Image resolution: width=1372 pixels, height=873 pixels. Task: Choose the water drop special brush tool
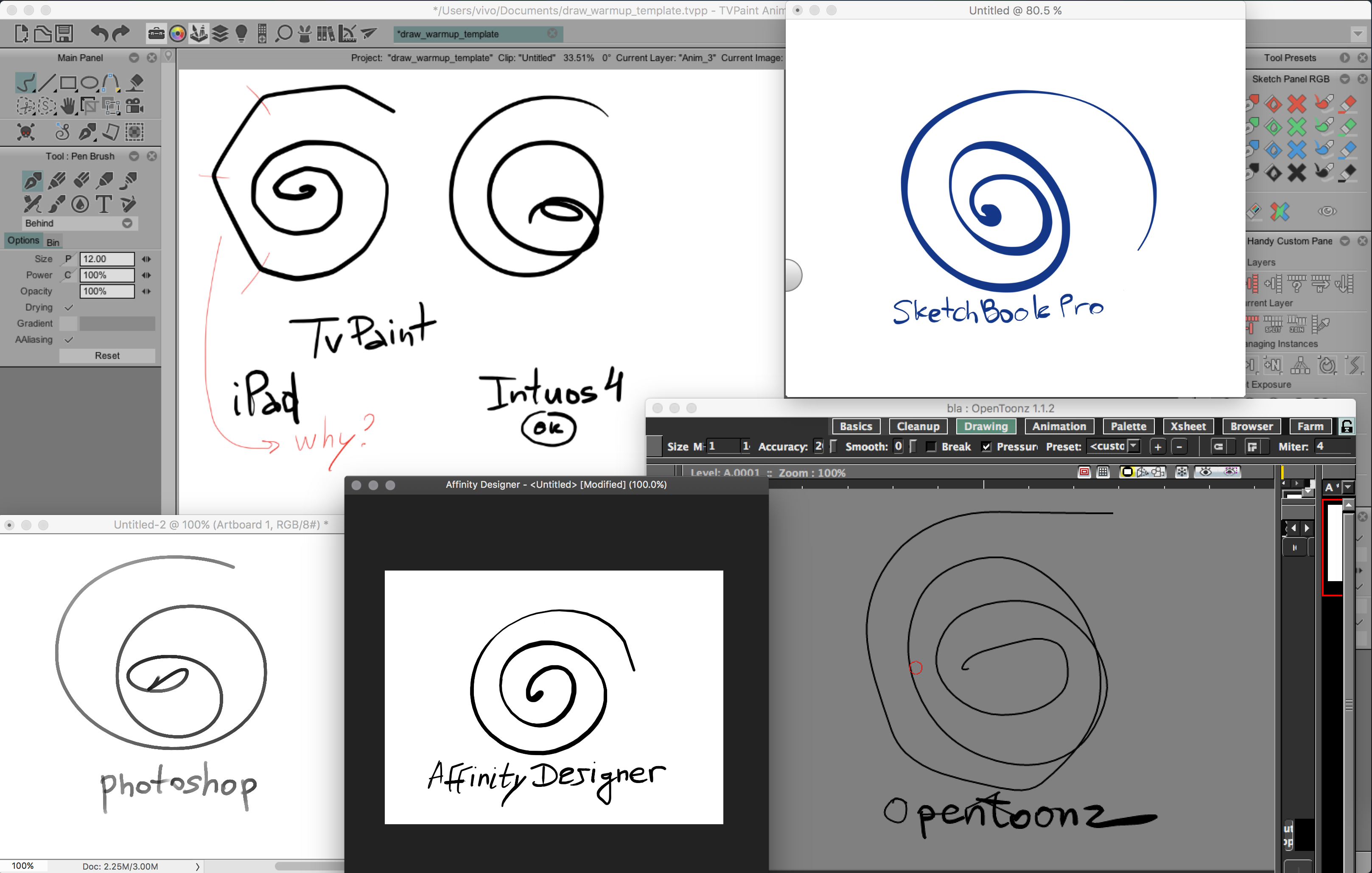80,204
